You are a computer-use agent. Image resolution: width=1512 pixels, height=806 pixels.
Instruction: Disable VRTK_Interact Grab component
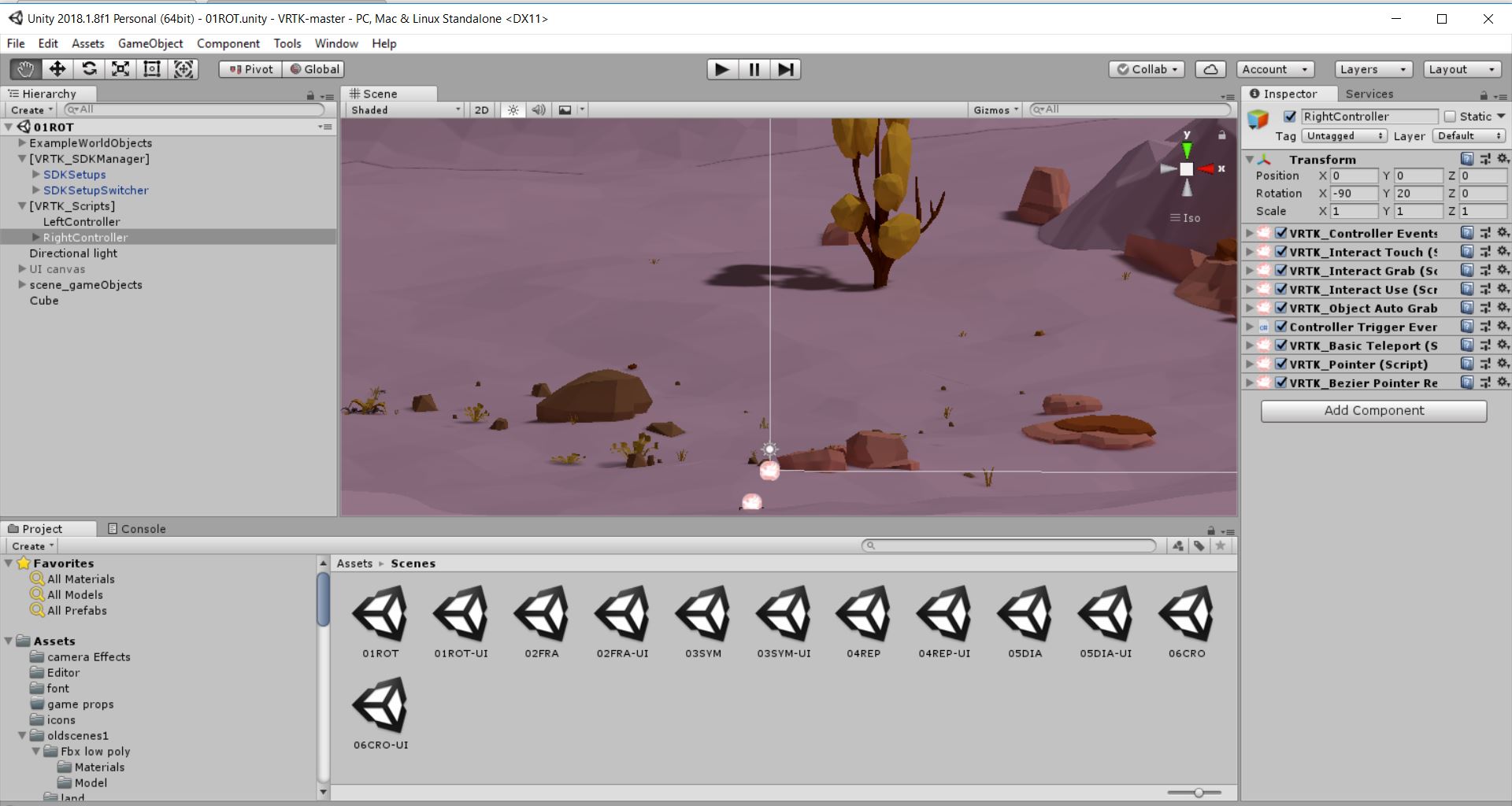pyautogui.click(x=1281, y=271)
